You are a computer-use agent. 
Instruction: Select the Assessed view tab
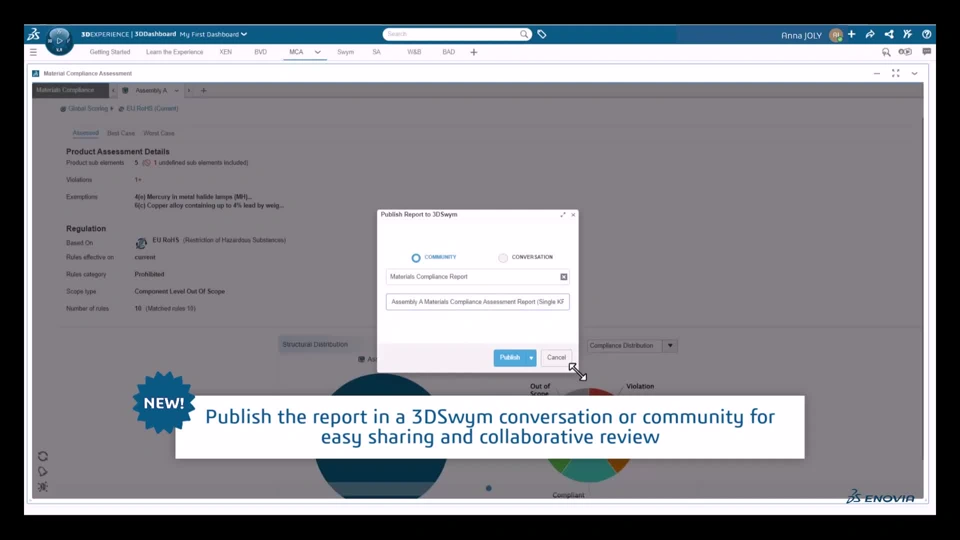tap(85, 133)
